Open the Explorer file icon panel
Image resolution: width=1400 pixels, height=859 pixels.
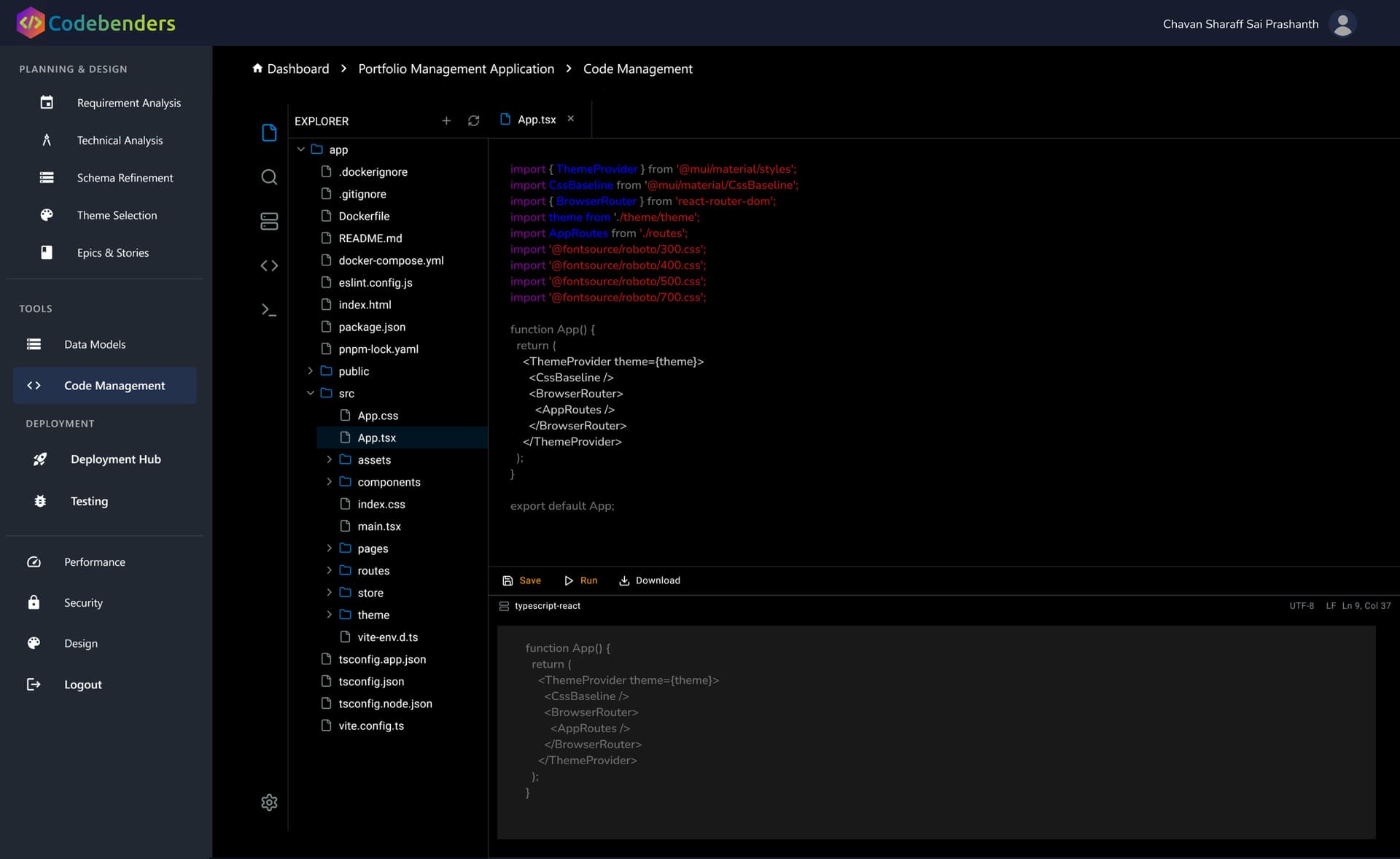269,132
